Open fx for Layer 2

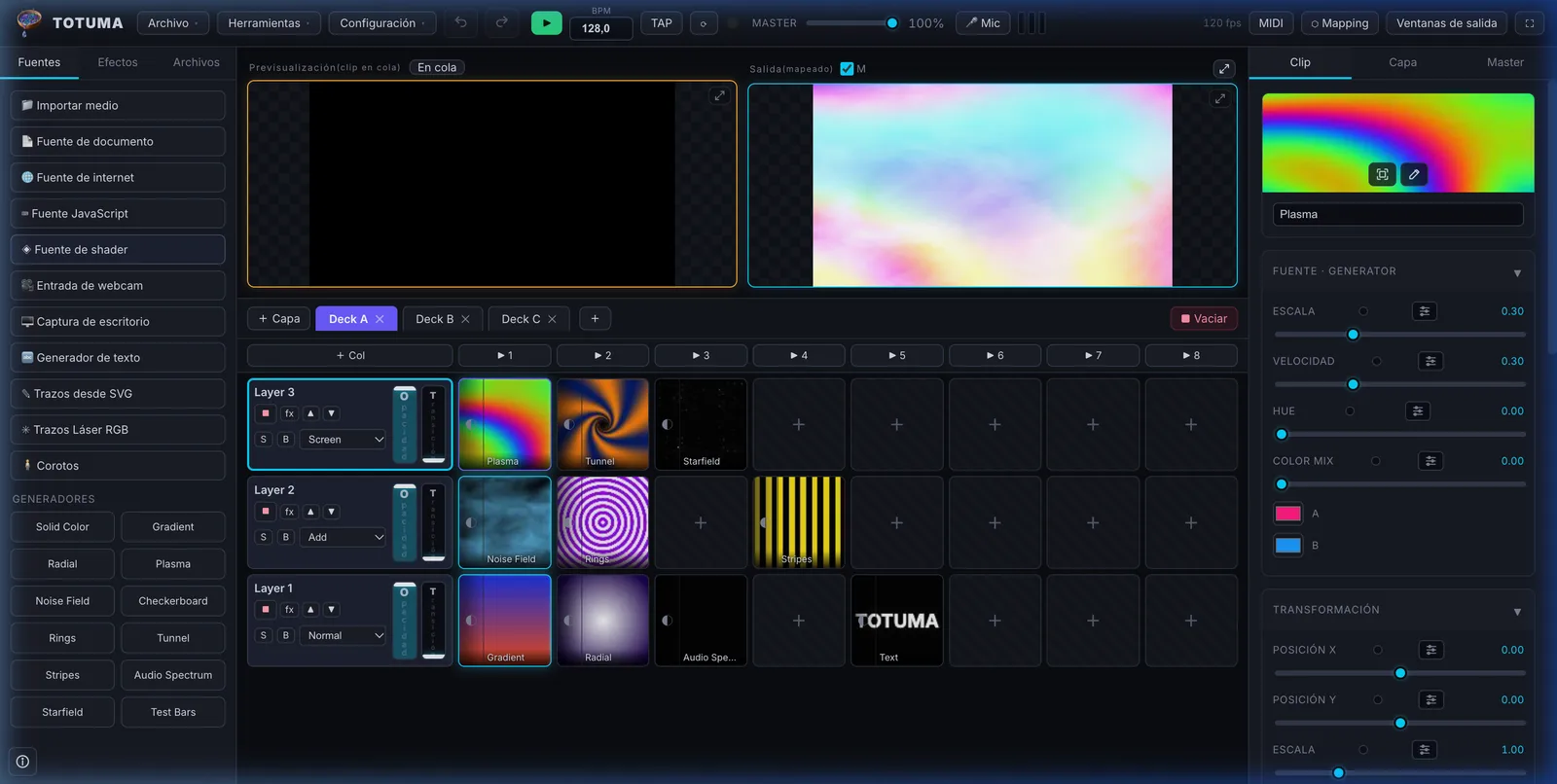tap(289, 512)
